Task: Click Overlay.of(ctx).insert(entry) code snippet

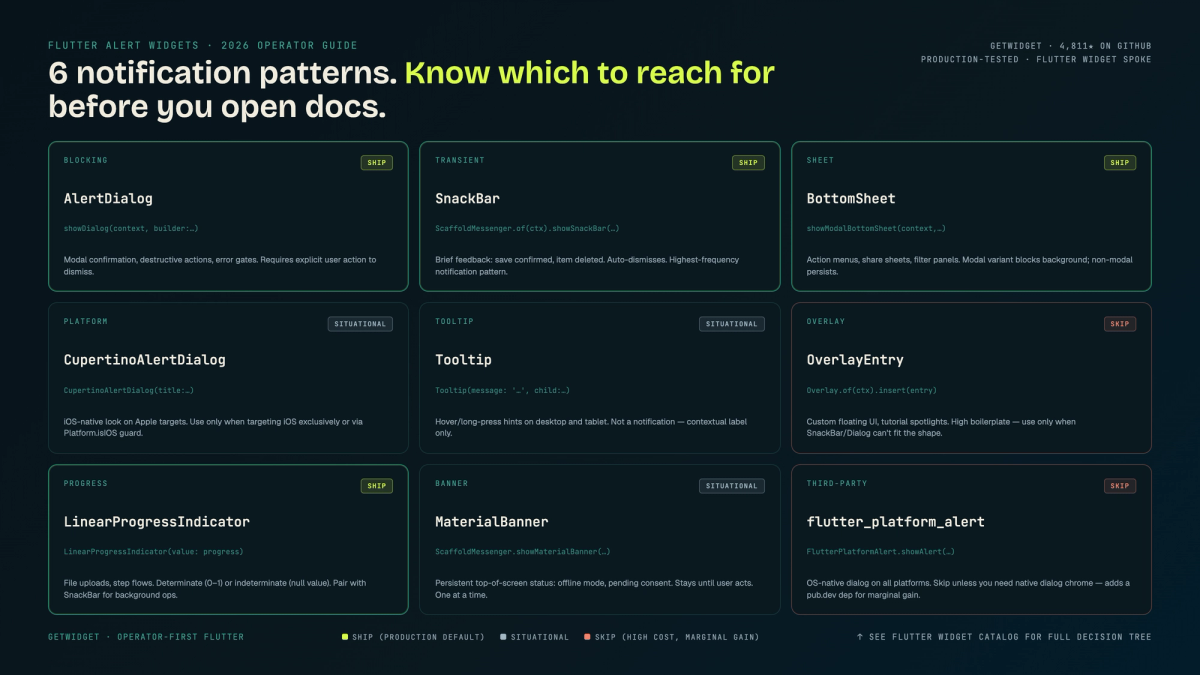Action: point(872,391)
